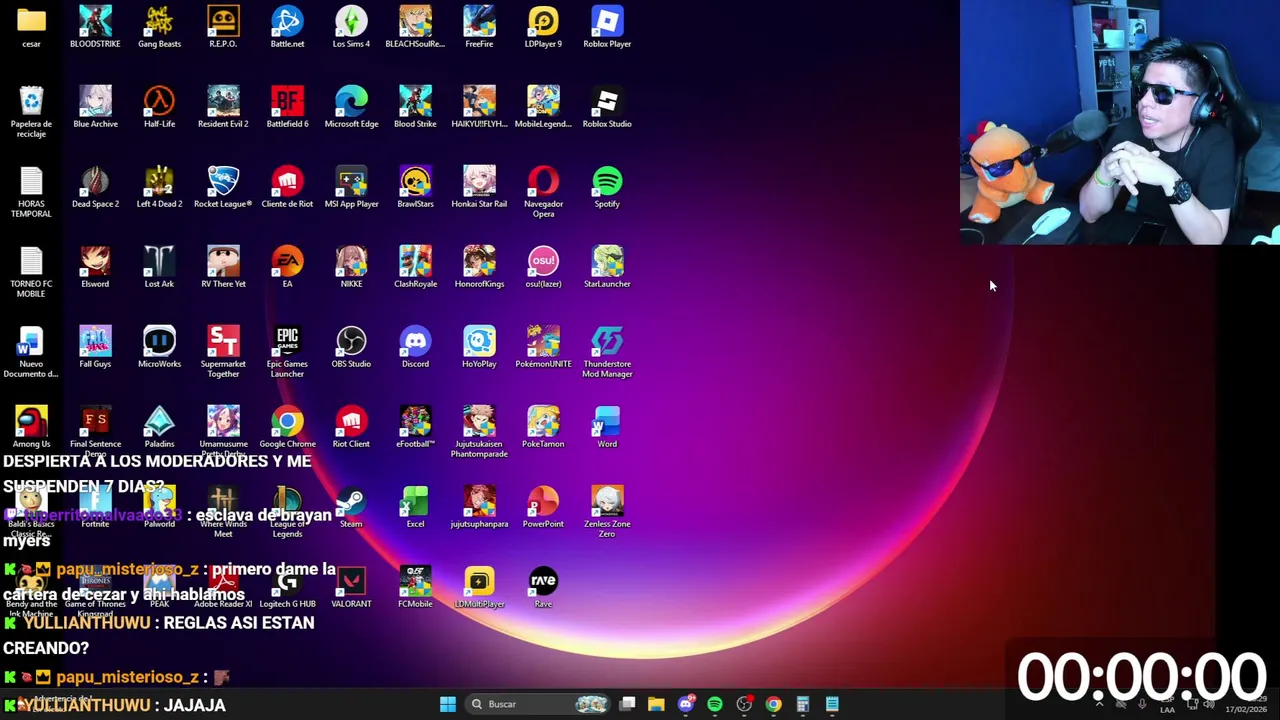Open the Spotify desktop shortcut
Viewport: 1280px width, 720px height.
[607, 187]
